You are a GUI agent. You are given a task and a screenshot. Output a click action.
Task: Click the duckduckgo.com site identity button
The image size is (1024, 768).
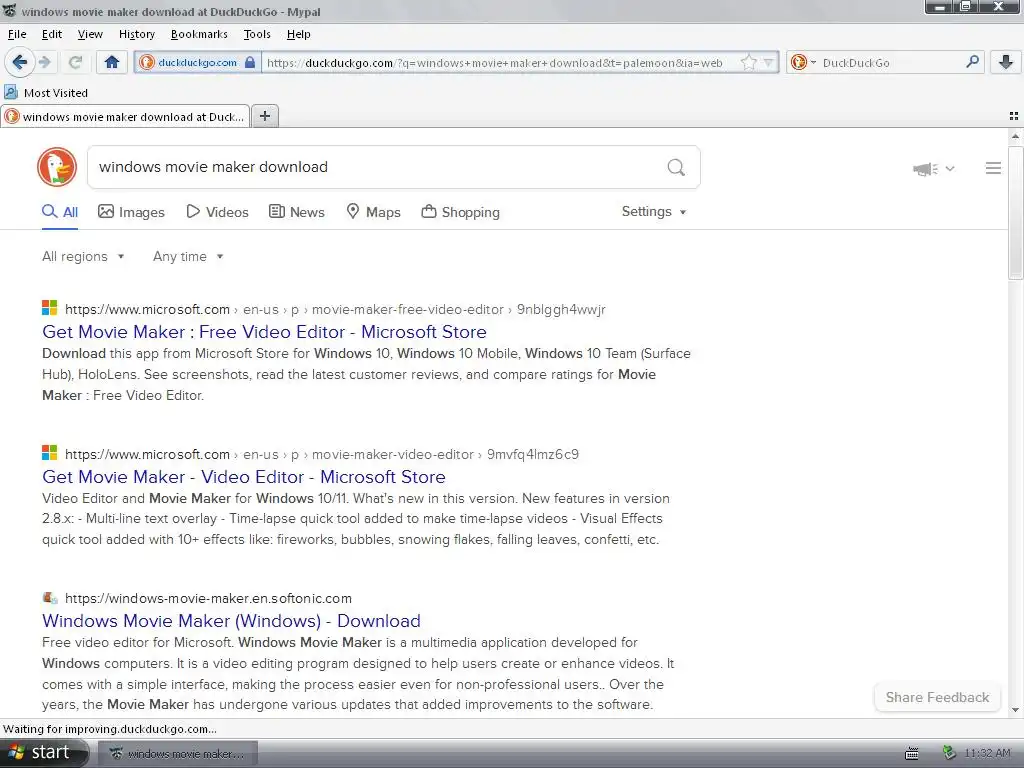(197, 63)
